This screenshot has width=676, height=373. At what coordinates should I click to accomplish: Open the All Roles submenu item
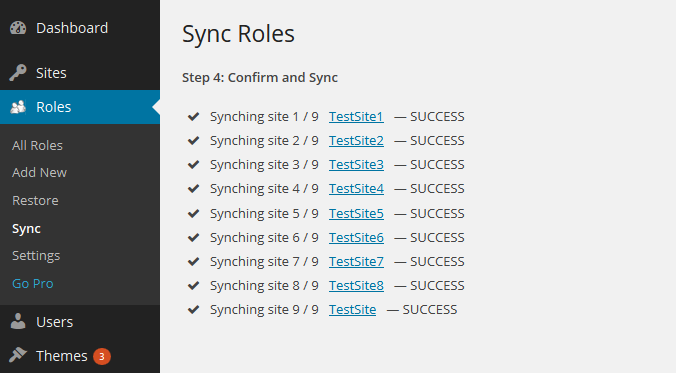click(38, 146)
